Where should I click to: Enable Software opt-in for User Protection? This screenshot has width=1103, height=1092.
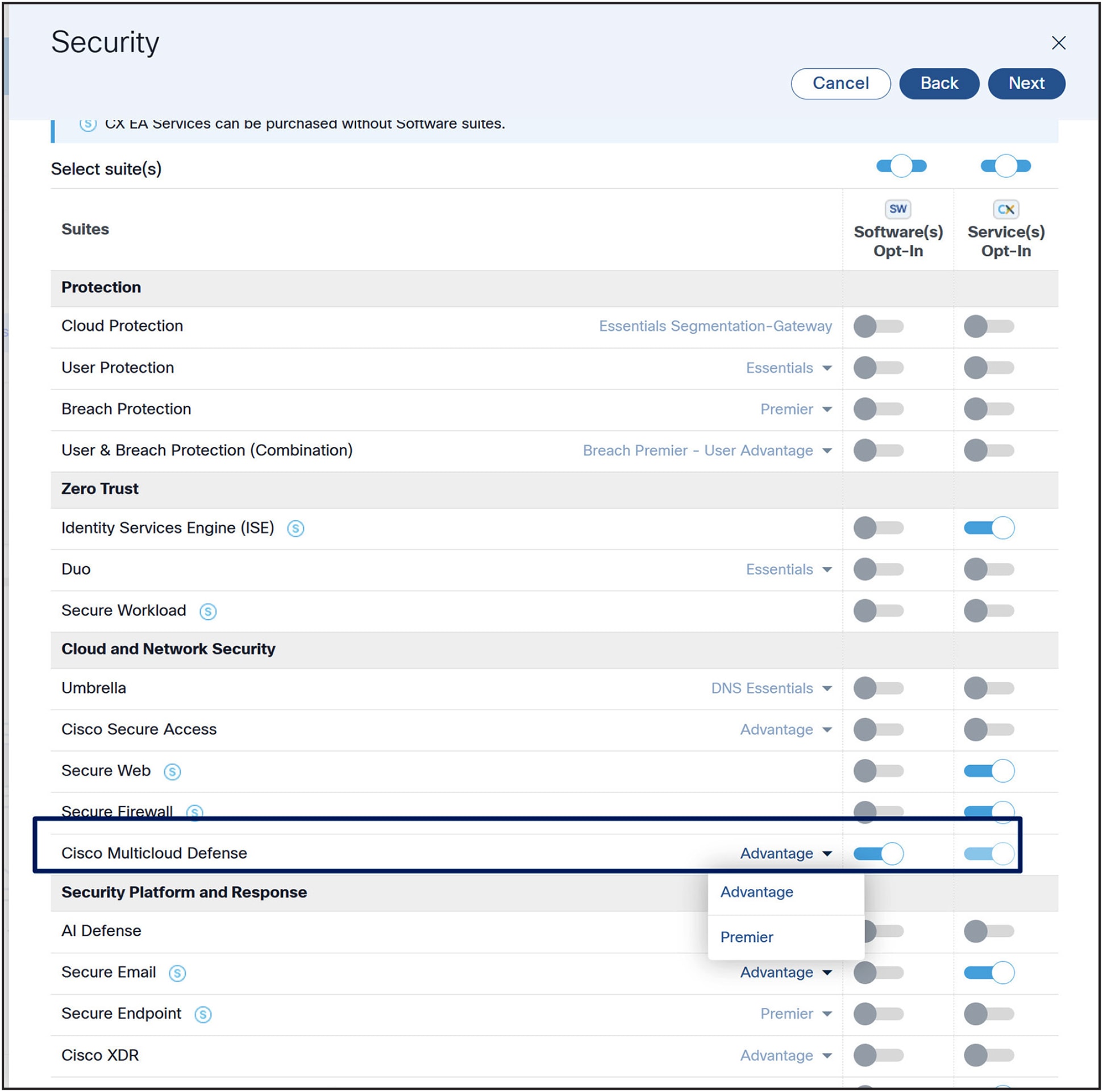point(878,368)
